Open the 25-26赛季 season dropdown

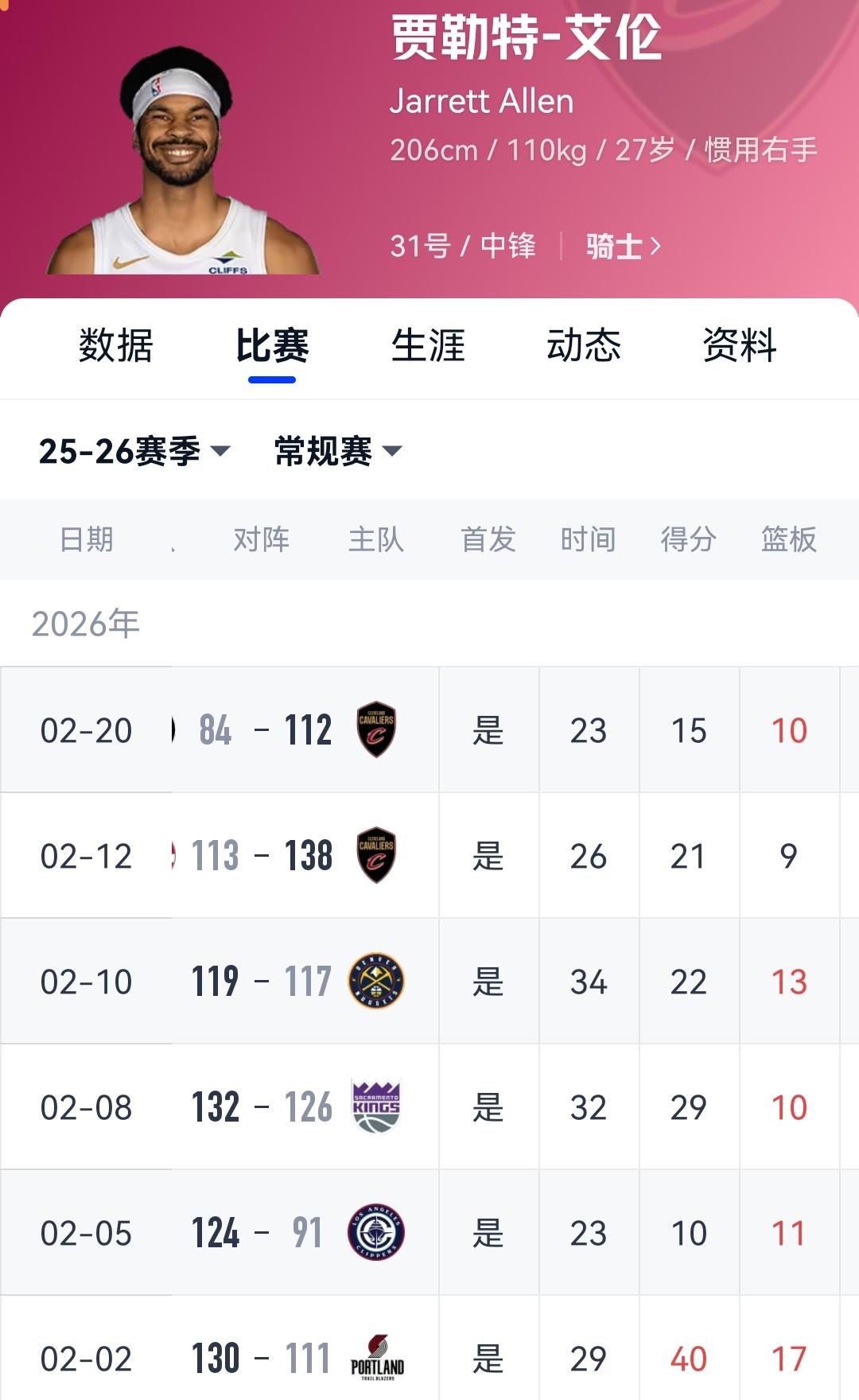131,449
